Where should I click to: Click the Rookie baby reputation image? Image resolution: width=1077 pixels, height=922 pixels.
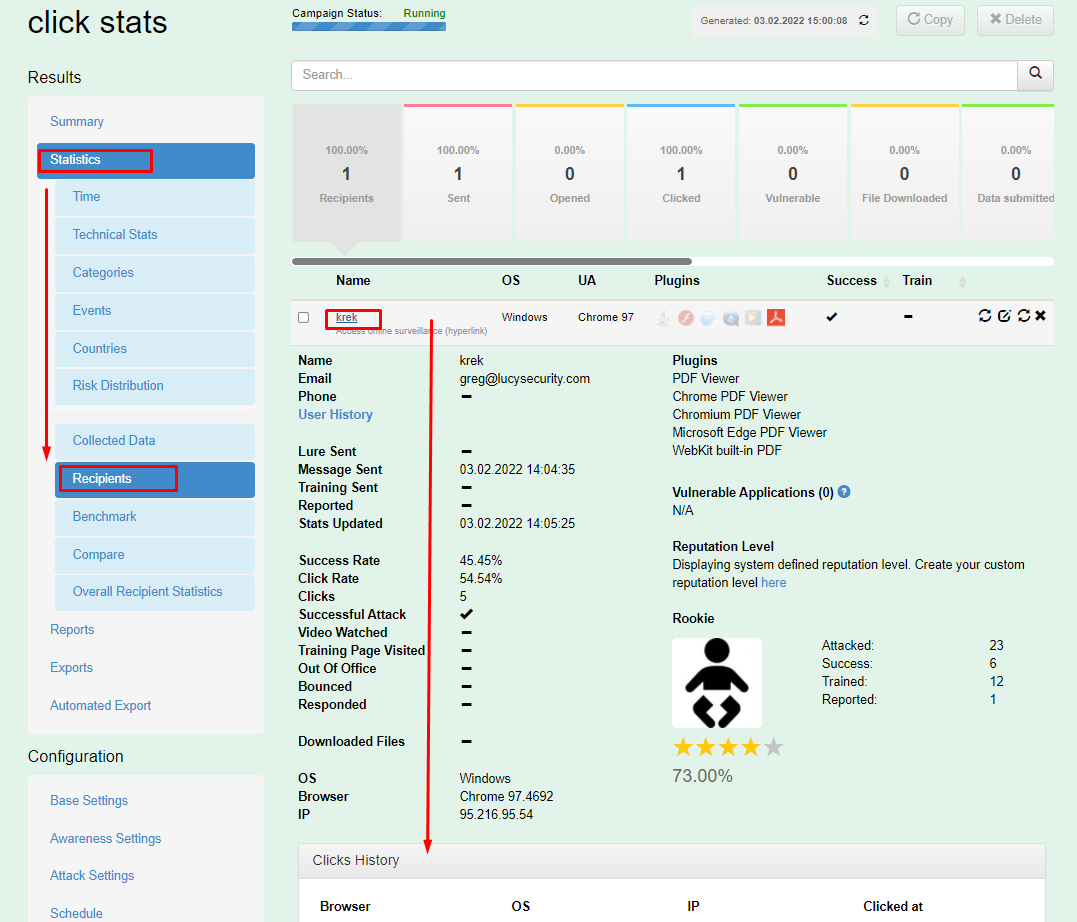[716, 683]
